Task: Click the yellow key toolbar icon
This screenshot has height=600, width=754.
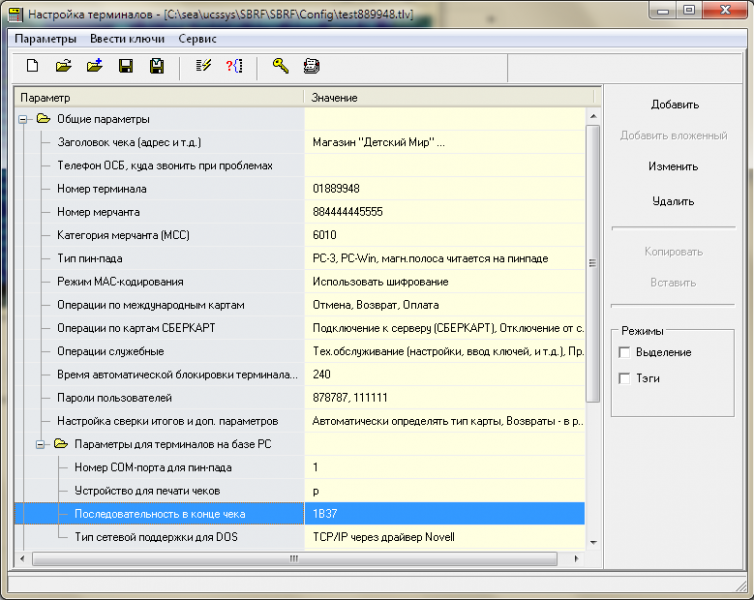Action: [280, 67]
